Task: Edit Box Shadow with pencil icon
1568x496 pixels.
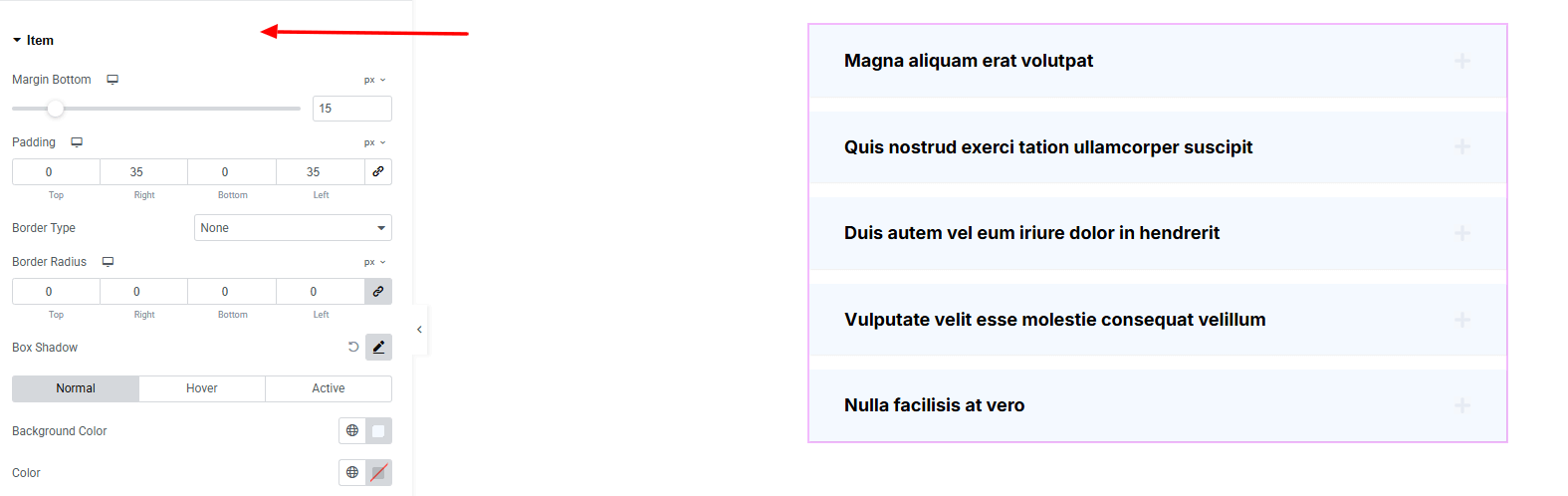Action: pos(378,348)
